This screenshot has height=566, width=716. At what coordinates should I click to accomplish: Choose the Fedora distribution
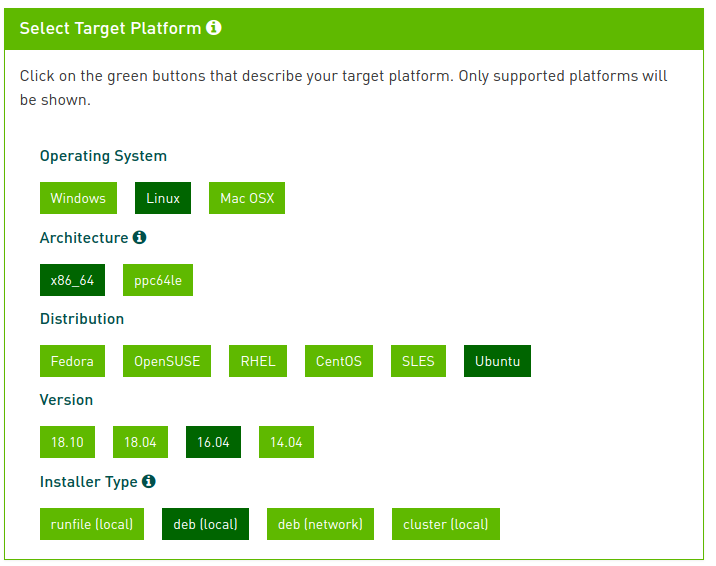coord(72,361)
